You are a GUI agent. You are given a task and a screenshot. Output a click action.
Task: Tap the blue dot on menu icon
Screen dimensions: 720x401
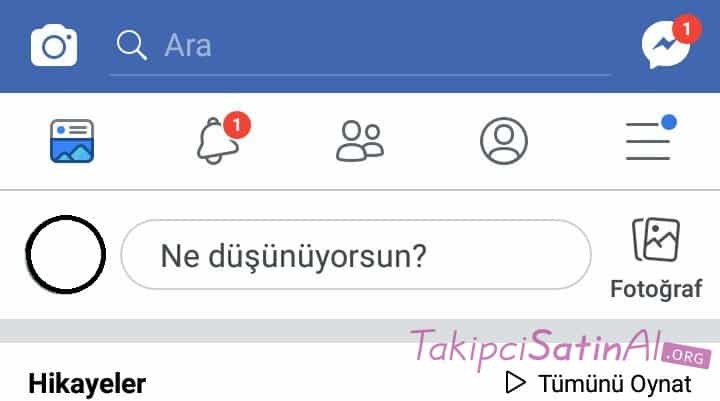pos(669,122)
